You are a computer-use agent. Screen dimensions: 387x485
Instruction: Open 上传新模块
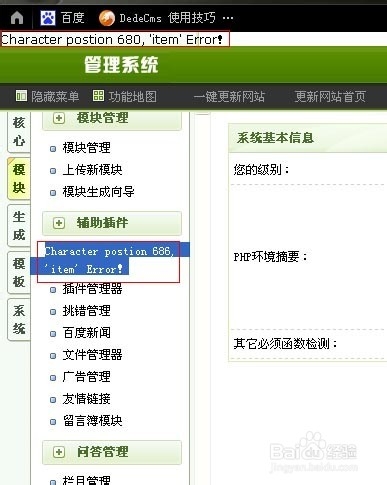92,170
